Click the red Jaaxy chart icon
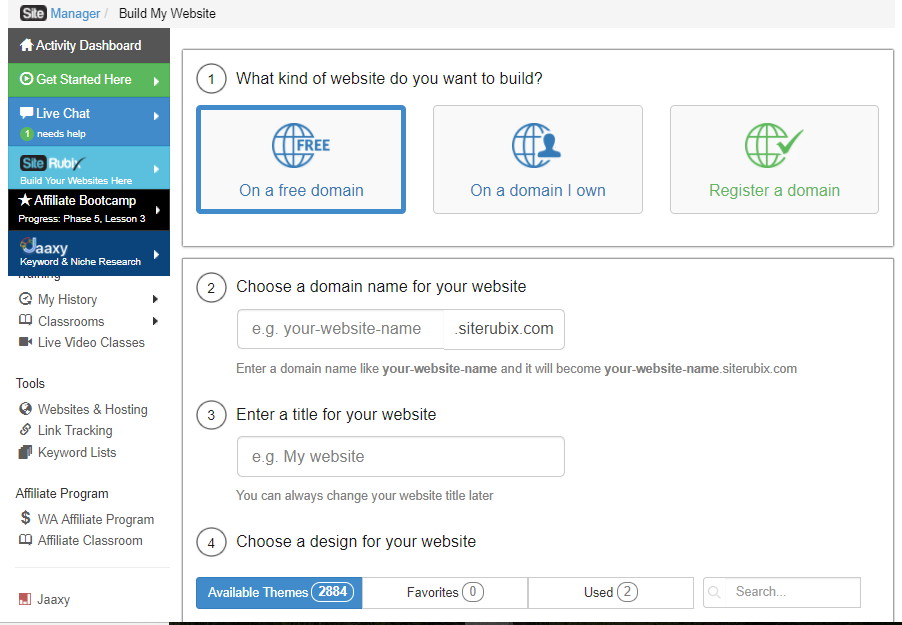 (x=25, y=599)
